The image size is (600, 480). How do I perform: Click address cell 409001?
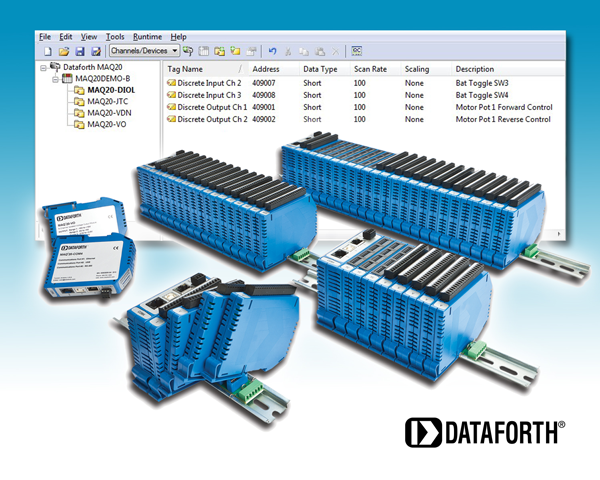click(264, 107)
